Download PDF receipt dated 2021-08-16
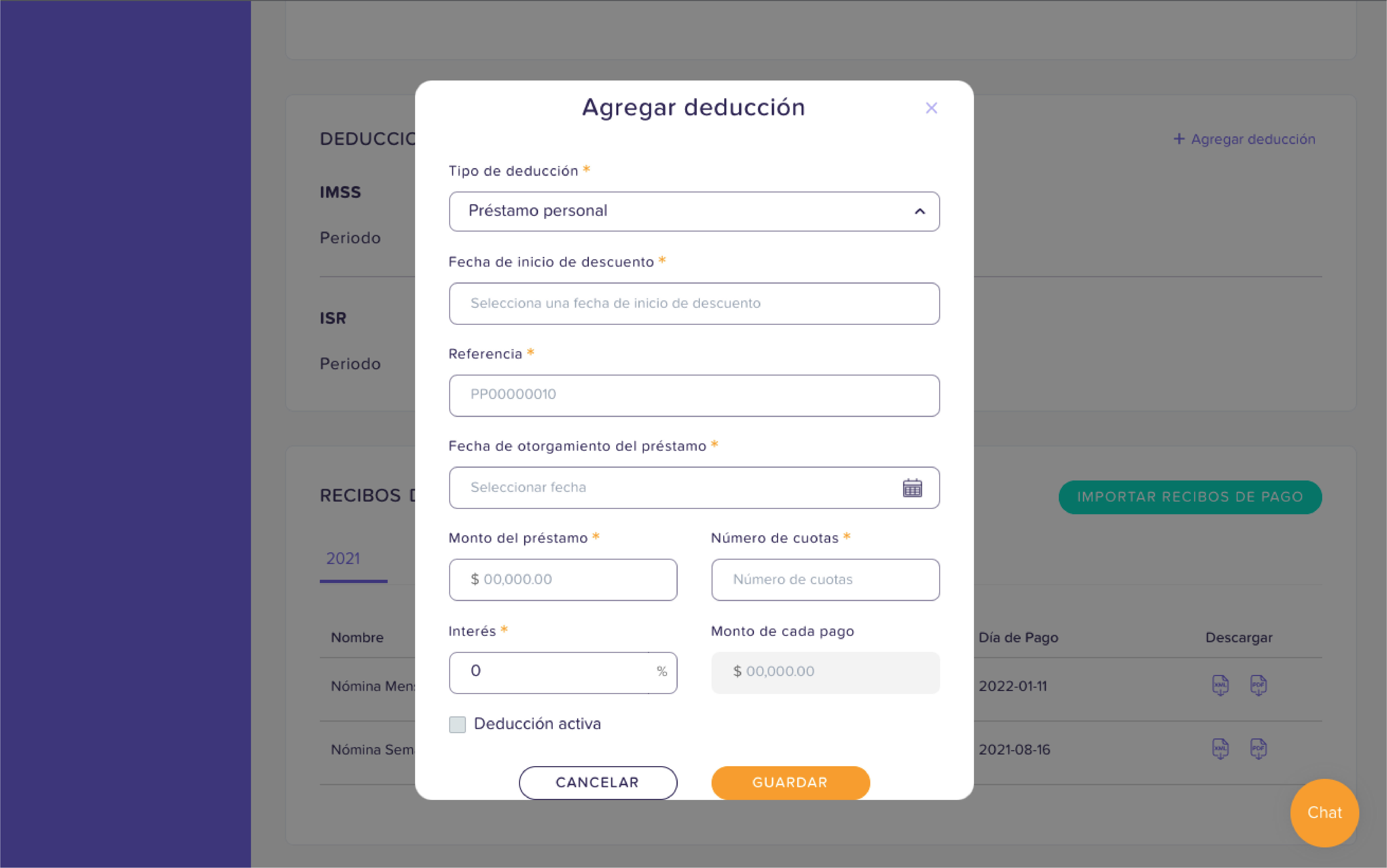Viewport: 1387px width, 868px height. pyautogui.click(x=1258, y=749)
